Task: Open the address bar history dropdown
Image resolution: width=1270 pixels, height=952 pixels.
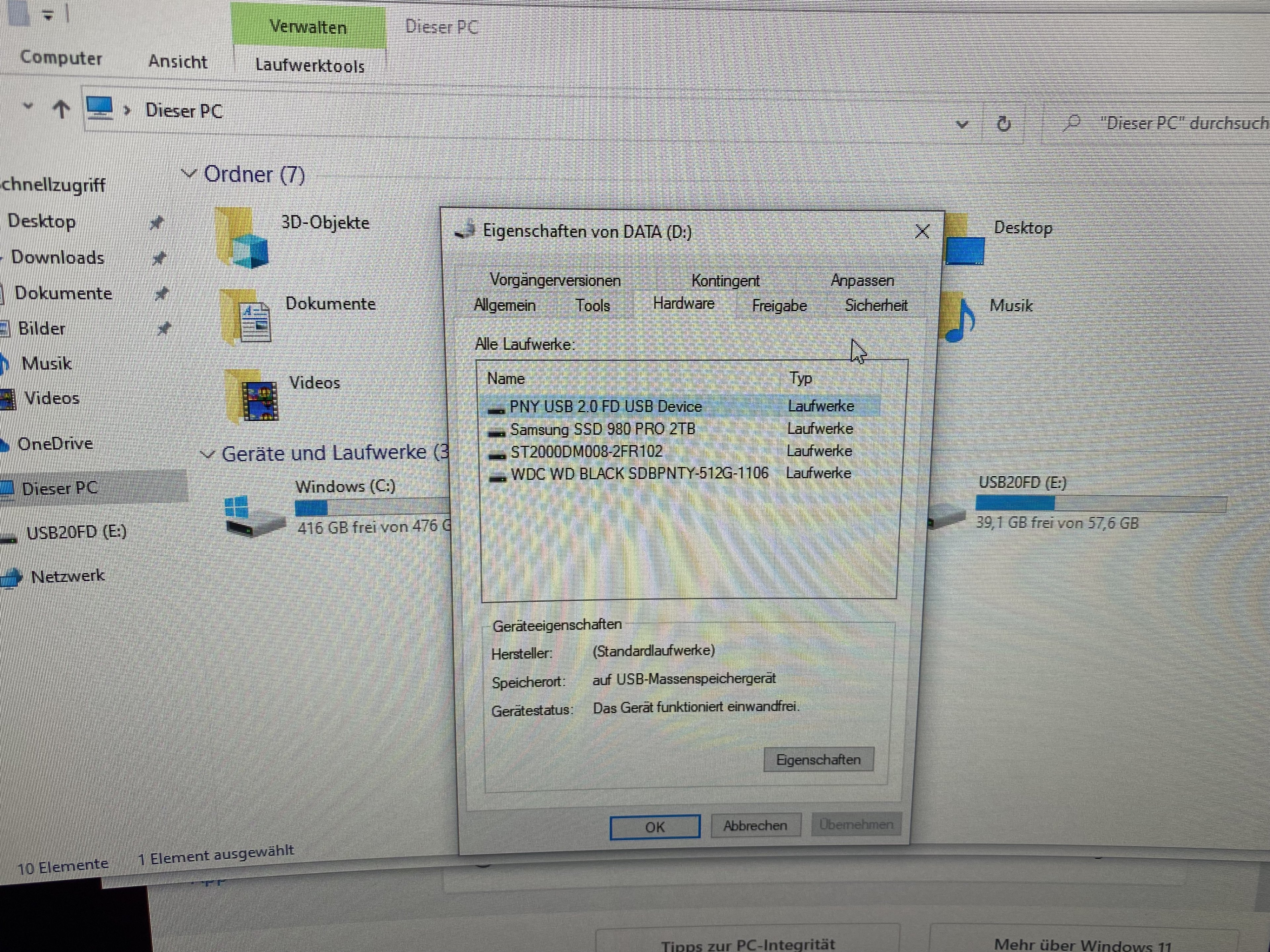Action: click(x=962, y=124)
